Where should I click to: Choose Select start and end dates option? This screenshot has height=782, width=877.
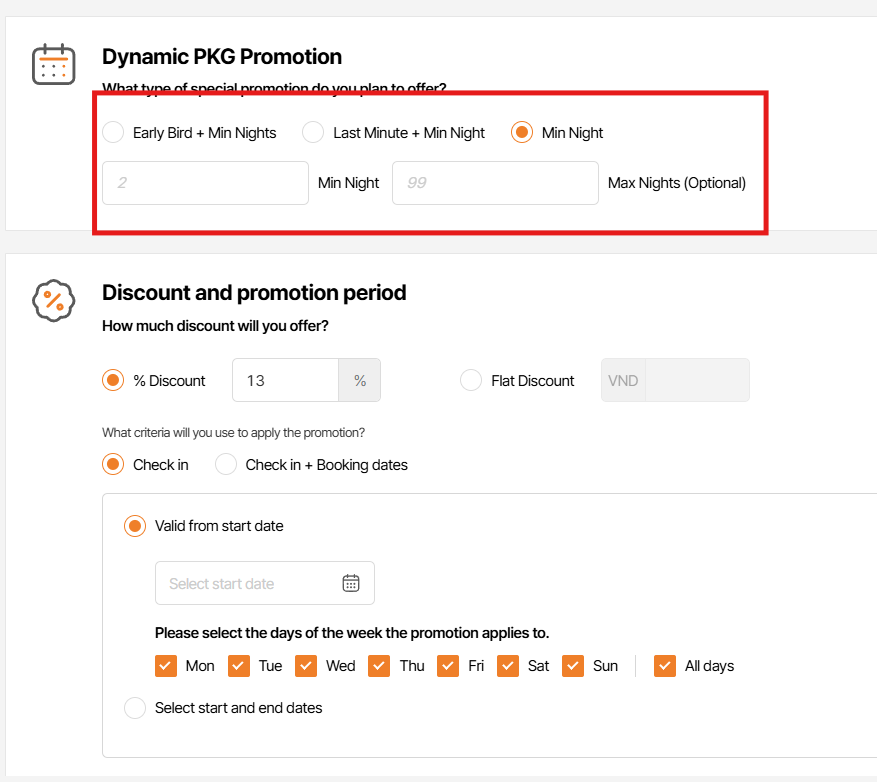[x=135, y=708]
